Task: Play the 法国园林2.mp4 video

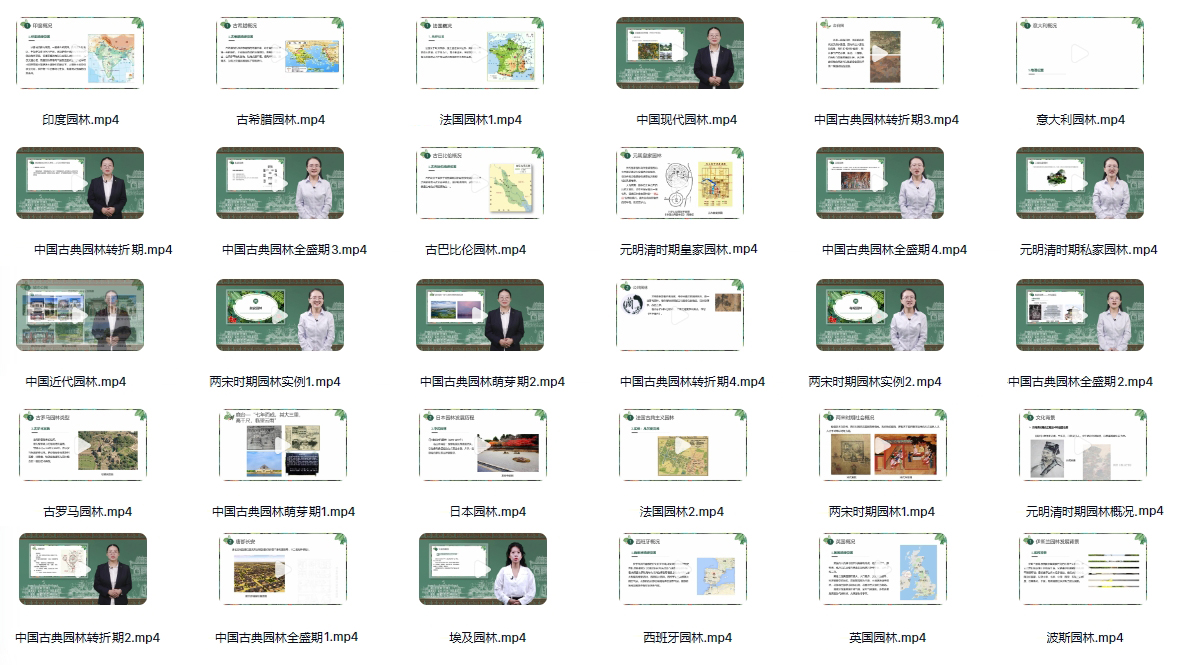Action: tap(680, 446)
